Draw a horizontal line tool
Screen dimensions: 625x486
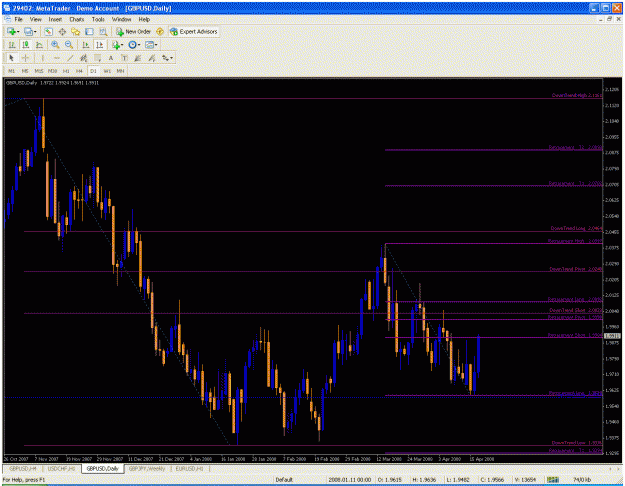tap(57, 58)
